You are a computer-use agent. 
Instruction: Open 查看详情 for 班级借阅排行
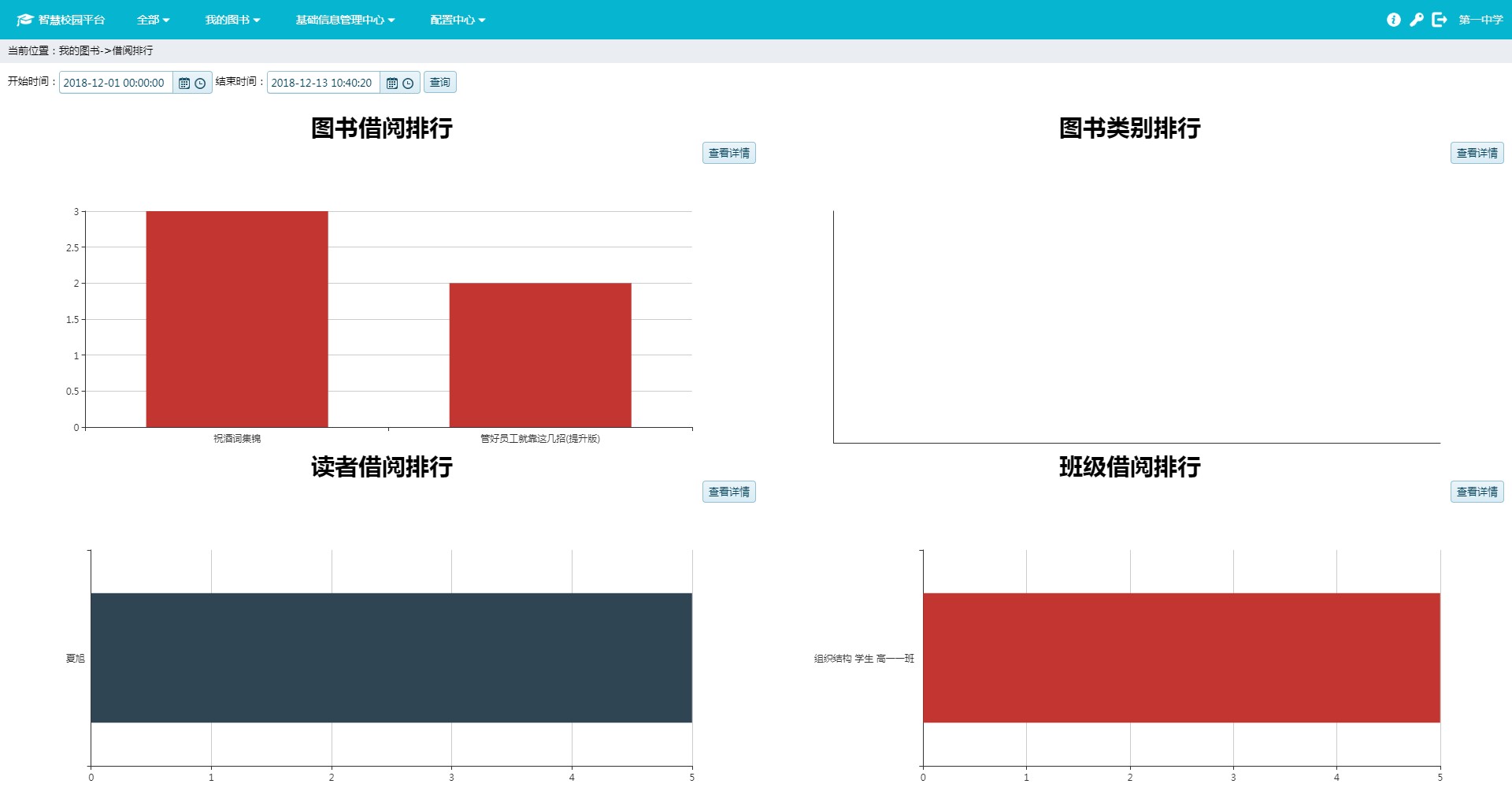[1477, 492]
